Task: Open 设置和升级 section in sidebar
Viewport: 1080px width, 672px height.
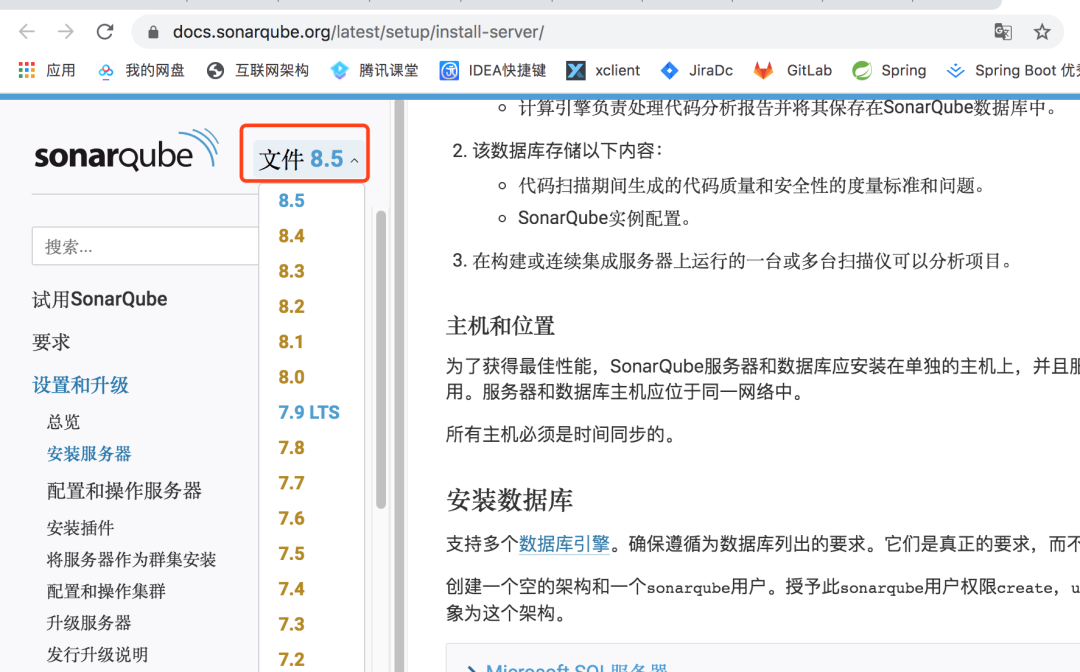Action: pyautogui.click(x=80, y=385)
